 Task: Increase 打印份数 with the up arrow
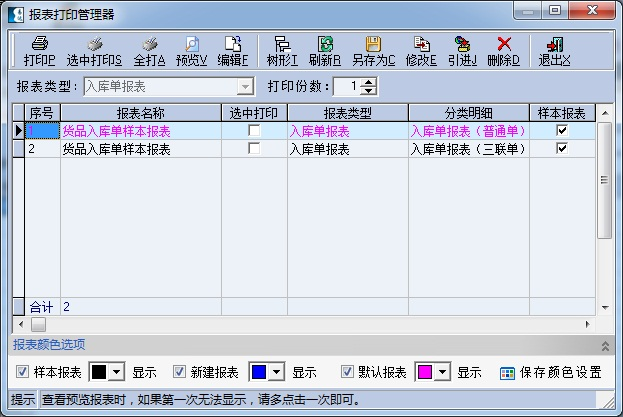[369, 82]
